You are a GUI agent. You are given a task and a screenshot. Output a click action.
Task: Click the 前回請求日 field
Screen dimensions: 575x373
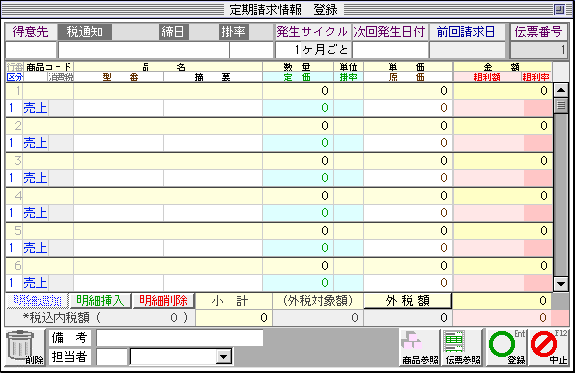pos(467,50)
